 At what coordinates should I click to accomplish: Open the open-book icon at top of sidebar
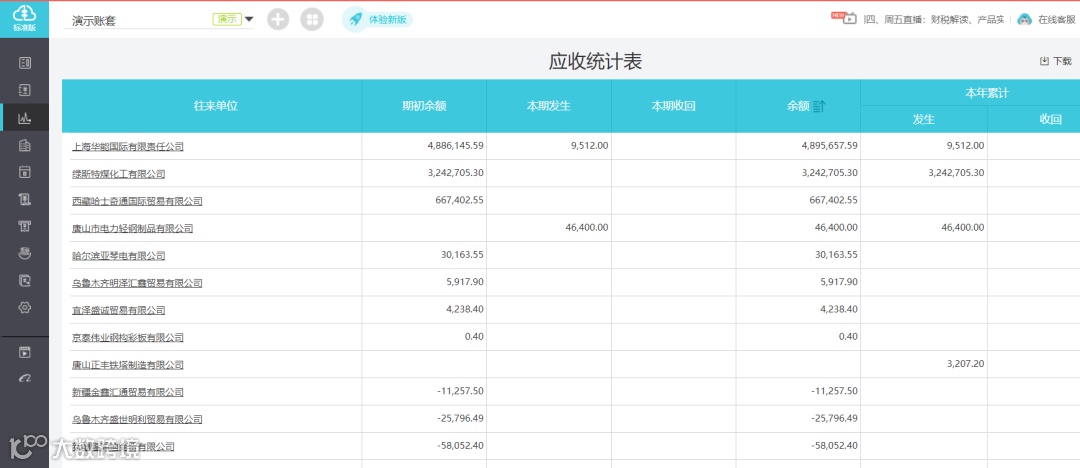pyautogui.click(x=25, y=63)
